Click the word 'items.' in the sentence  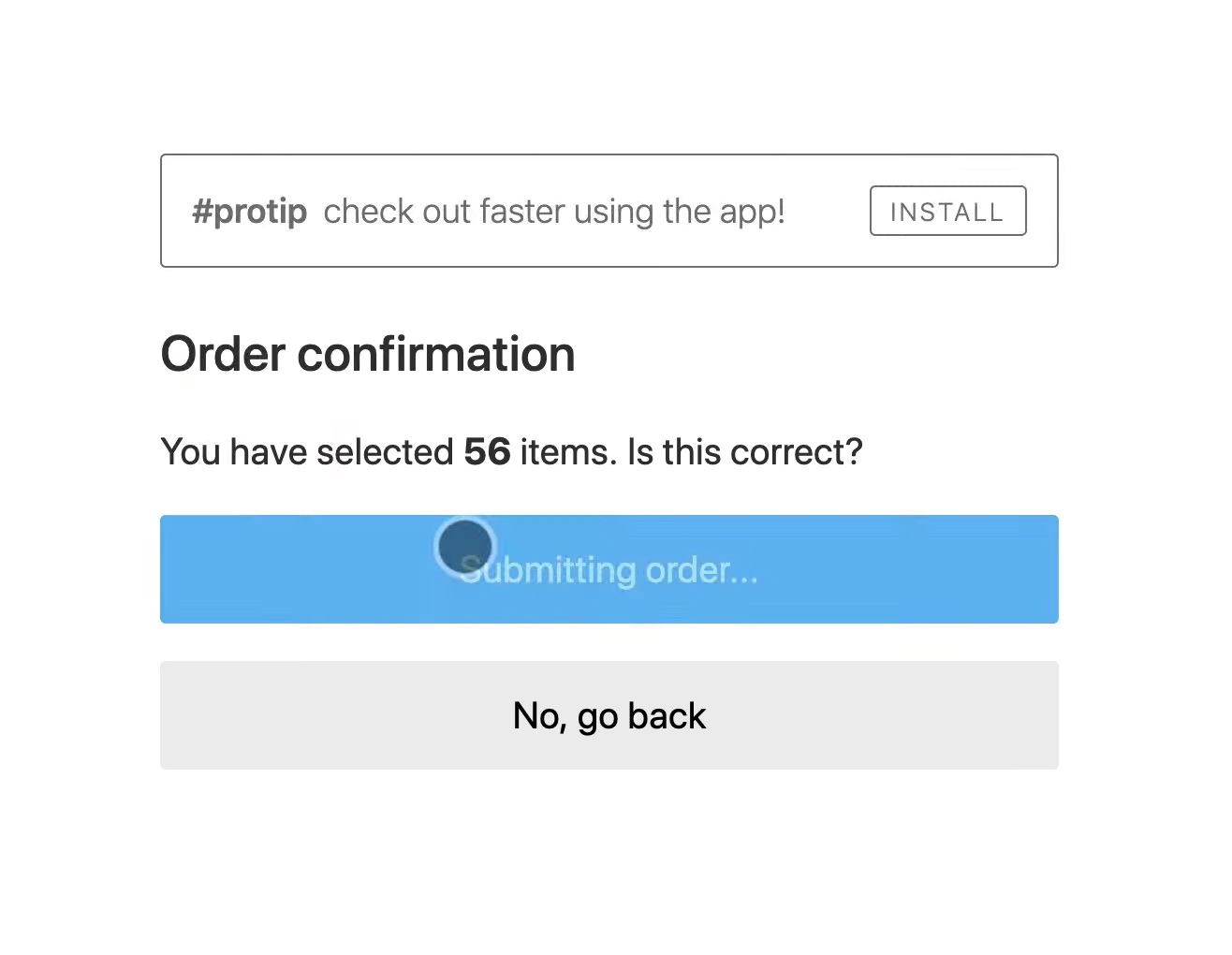tap(568, 452)
